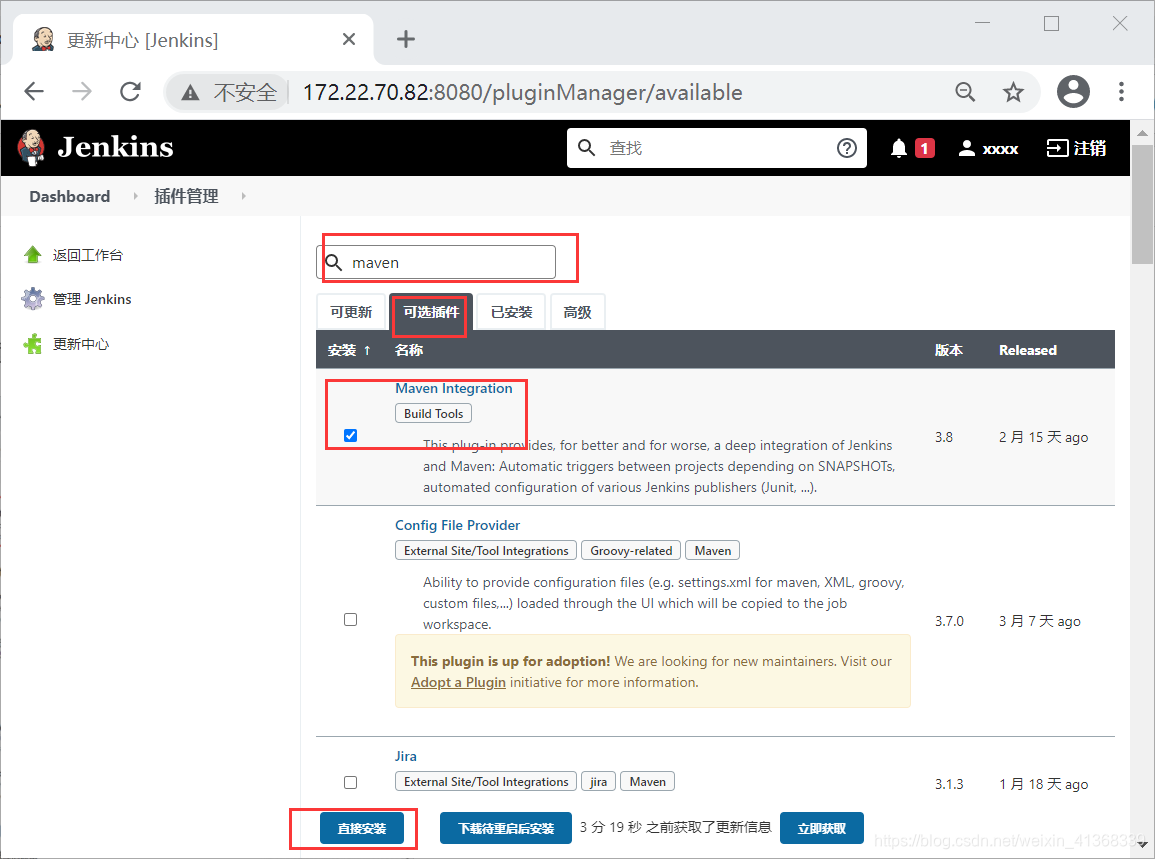The width and height of the screenshot is (1155, 859).
Task: Click the 直接安装 button
Action: point(362,828)
